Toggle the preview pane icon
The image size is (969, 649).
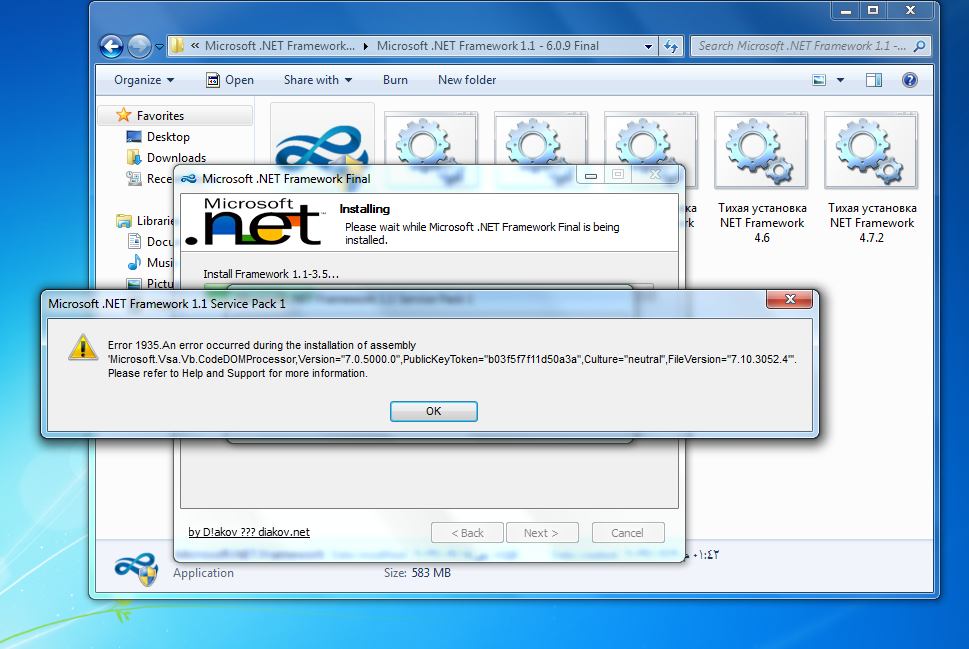[874, 80]
